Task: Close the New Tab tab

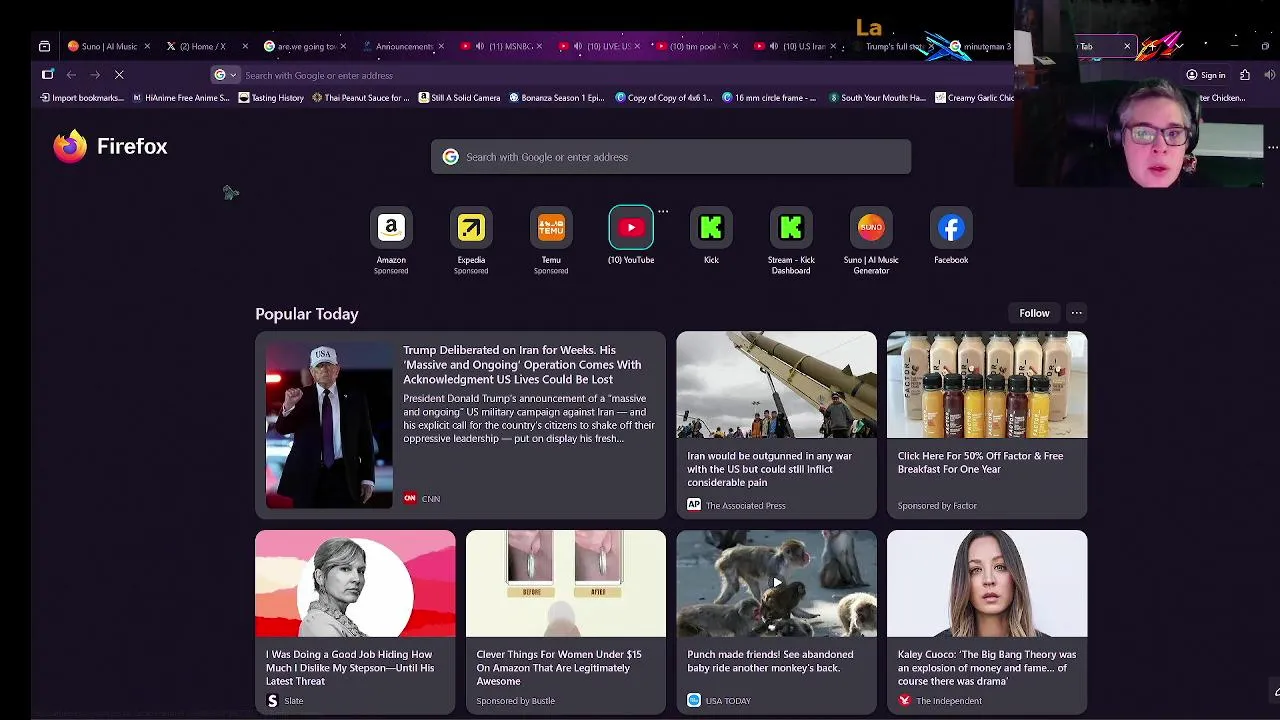Action: 1127,46
